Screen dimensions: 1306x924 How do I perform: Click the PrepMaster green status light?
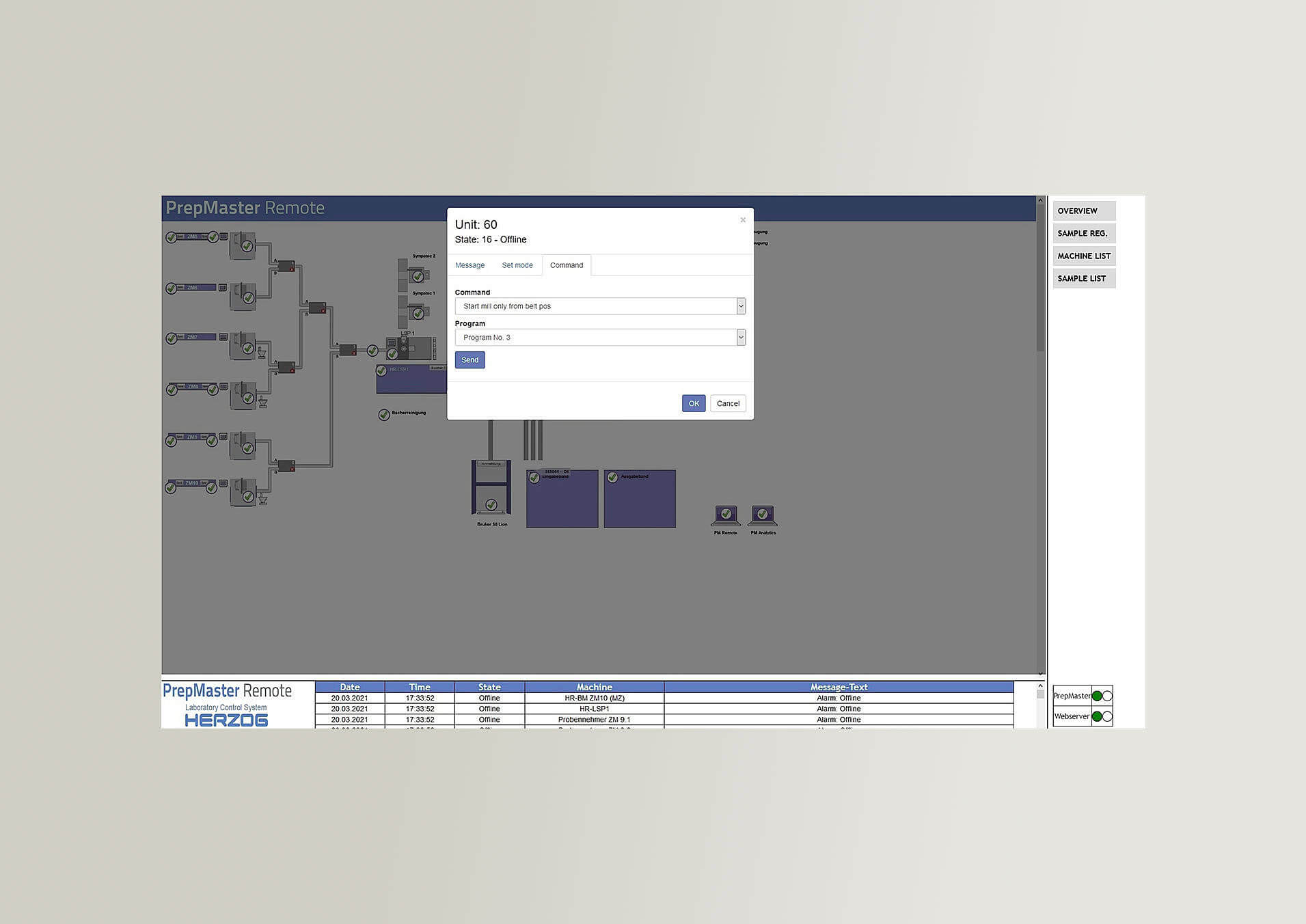pyautogui.click(x=1097, y=696)
